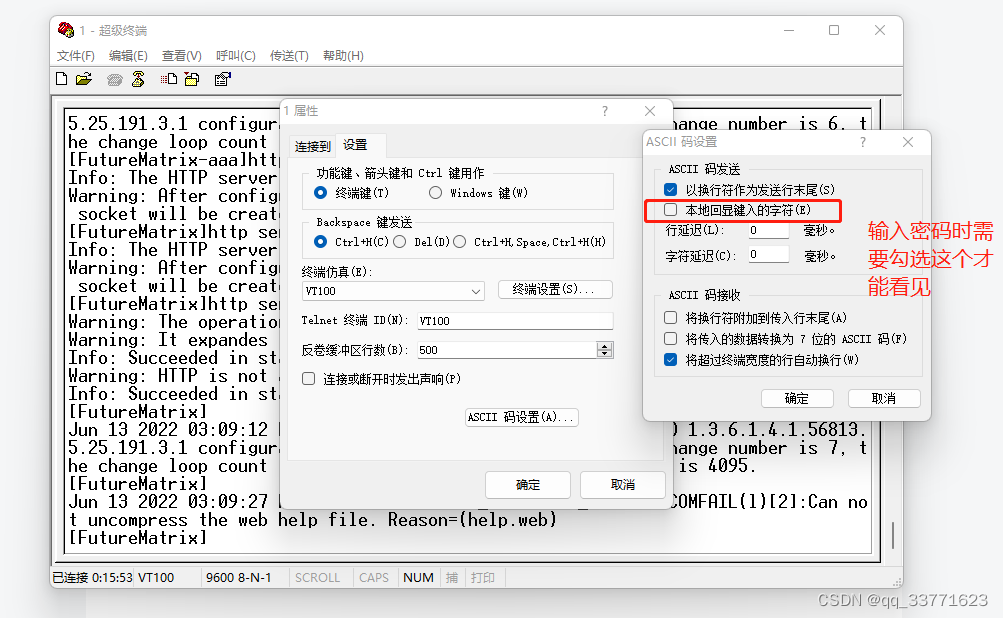Image resolution: width=1003 pixels, height=618 pixels.
Task: Open the Properties toolbar icon
Action: 222,79
